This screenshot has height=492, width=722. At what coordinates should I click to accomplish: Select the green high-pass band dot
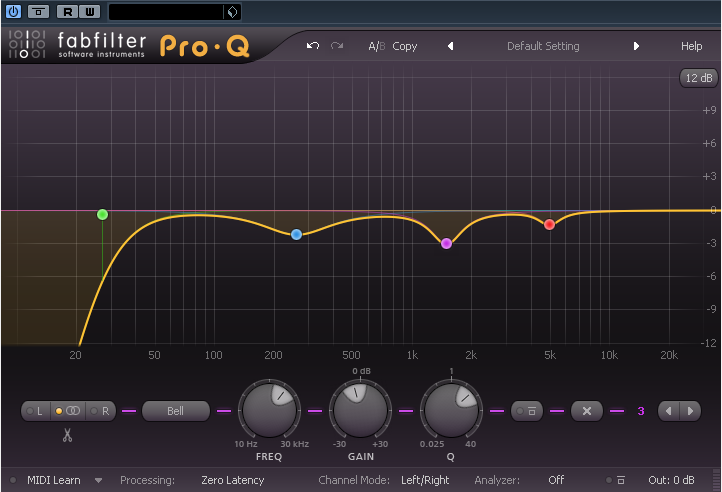pyautogui.click(x=103, y=214)
